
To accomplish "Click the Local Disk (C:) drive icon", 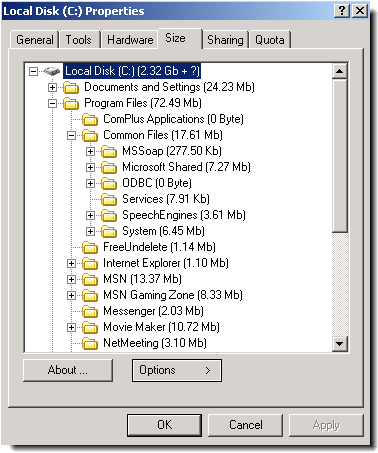I will 52,71.
